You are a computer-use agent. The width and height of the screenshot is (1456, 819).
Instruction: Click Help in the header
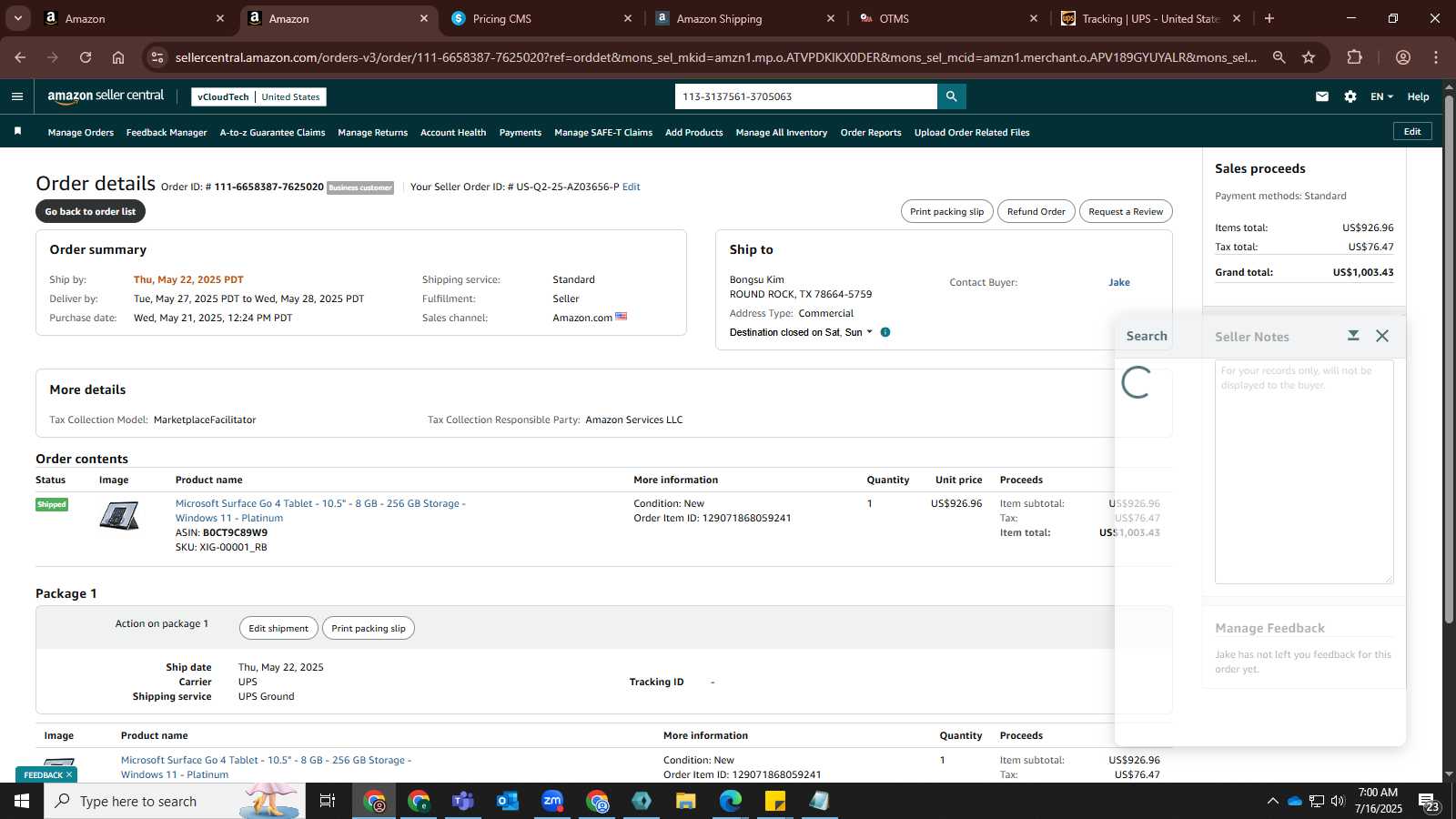[x=1418, y=96]
